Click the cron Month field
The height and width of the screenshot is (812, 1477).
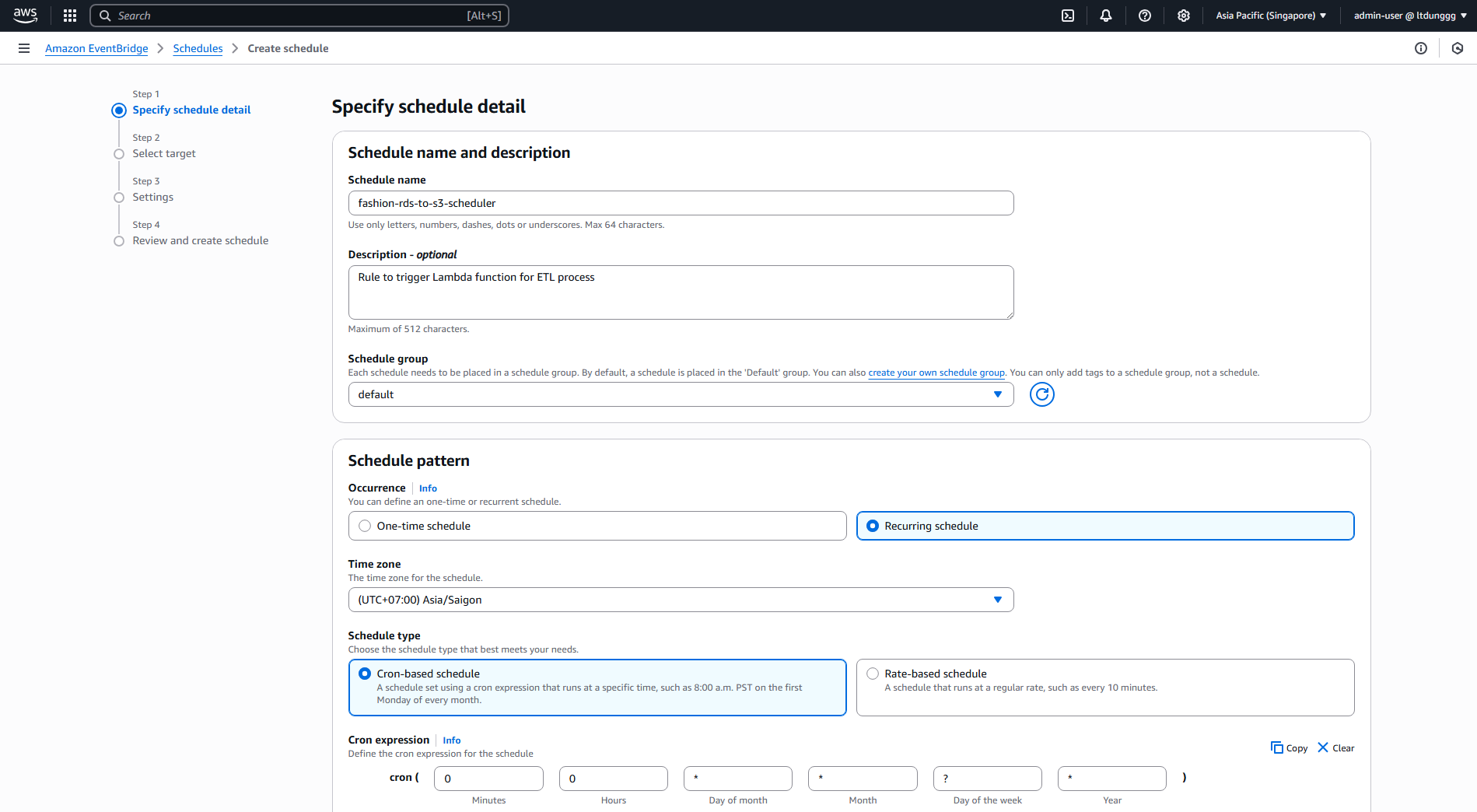pos(863,779)
